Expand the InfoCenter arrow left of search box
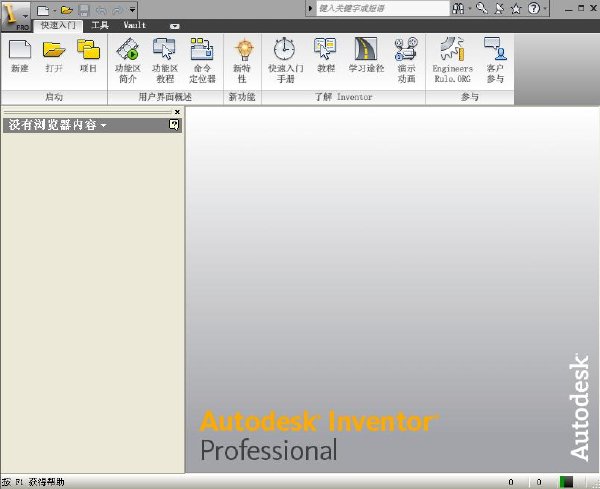Image resolution: width=600 pixels, height=489 pixels. 310,8
